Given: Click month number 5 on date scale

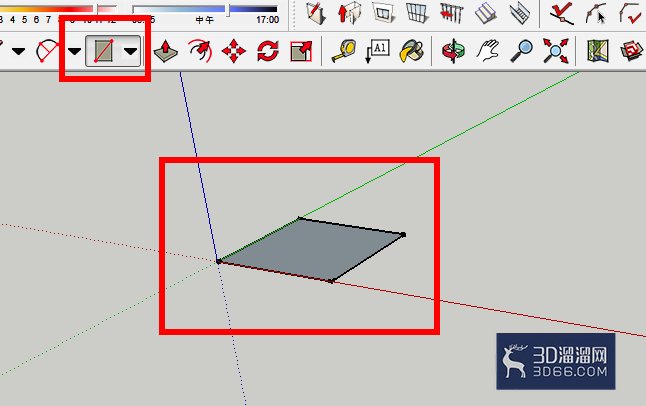Looking at the screenshot, I should [x=24, y=19].
